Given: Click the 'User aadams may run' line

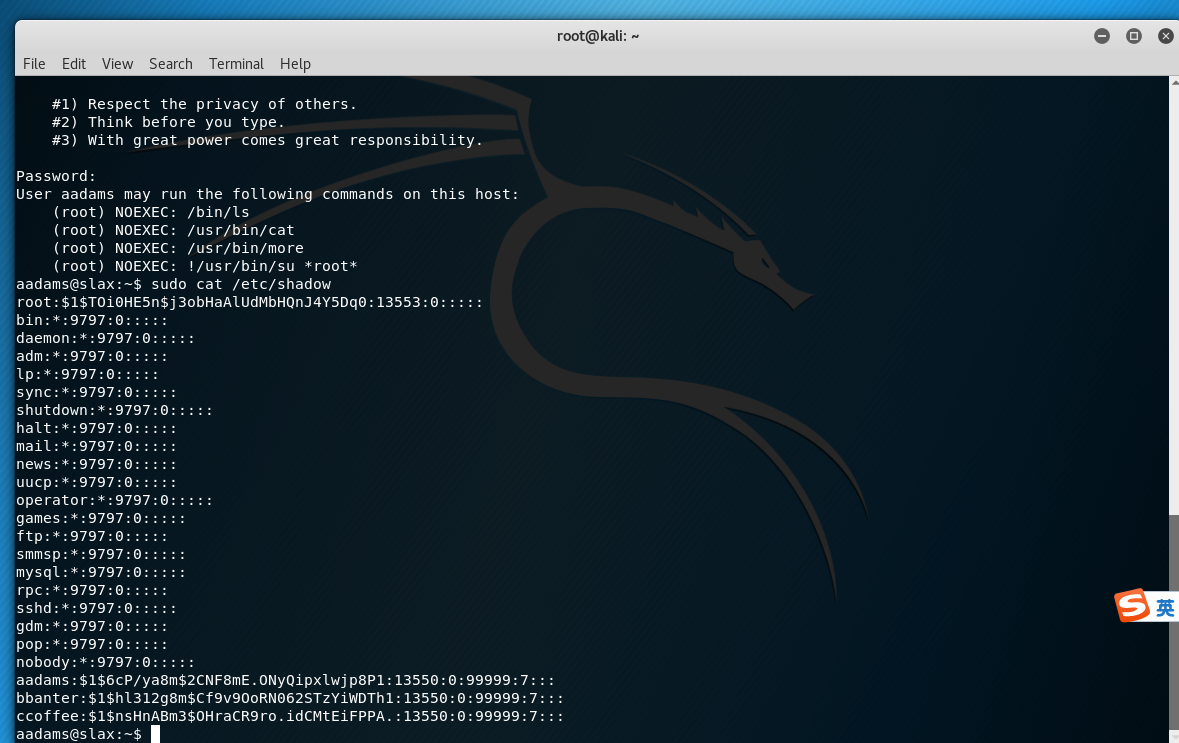Looking at the screenshot, I should click(268, 194).
